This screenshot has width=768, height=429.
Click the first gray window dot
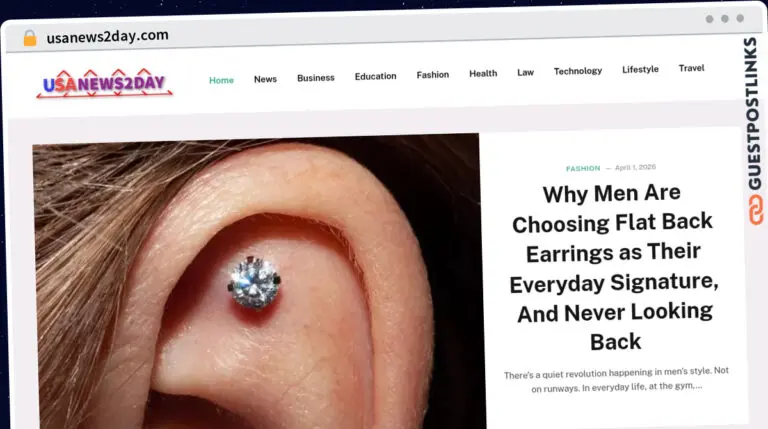[x=709, y=19]
